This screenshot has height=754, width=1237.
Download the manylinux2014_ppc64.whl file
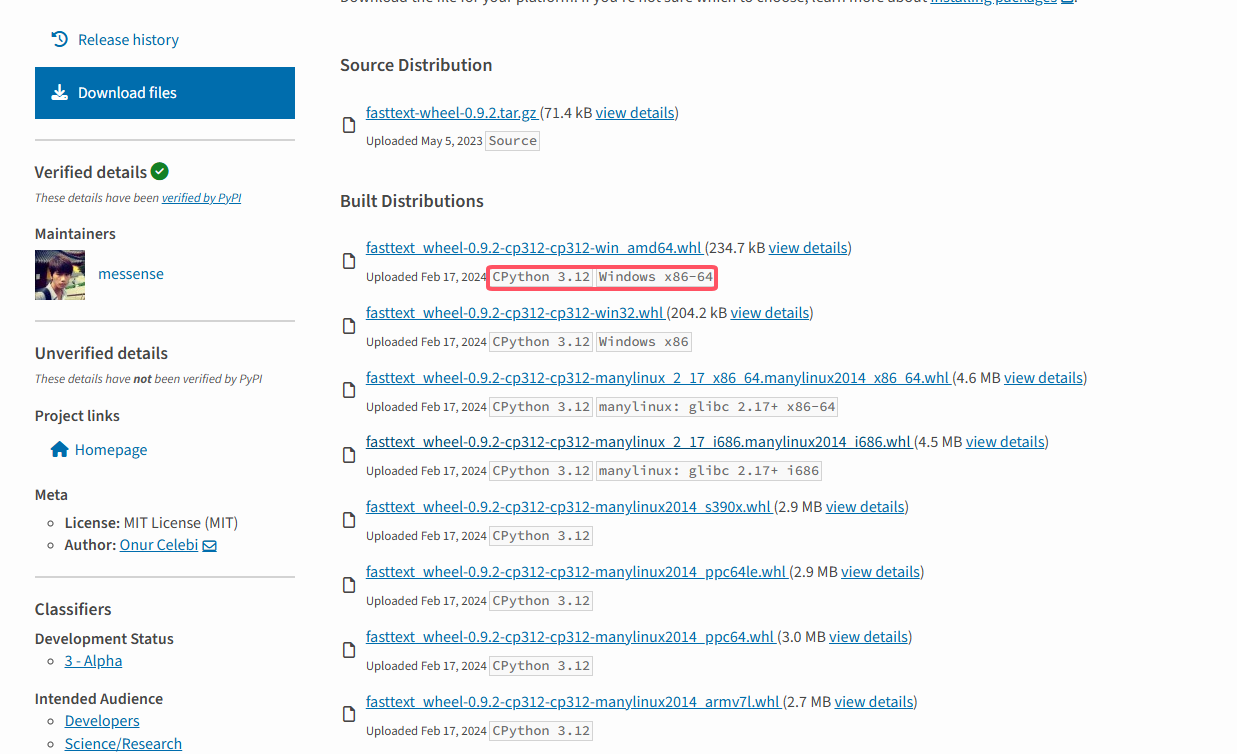(571, 637)
